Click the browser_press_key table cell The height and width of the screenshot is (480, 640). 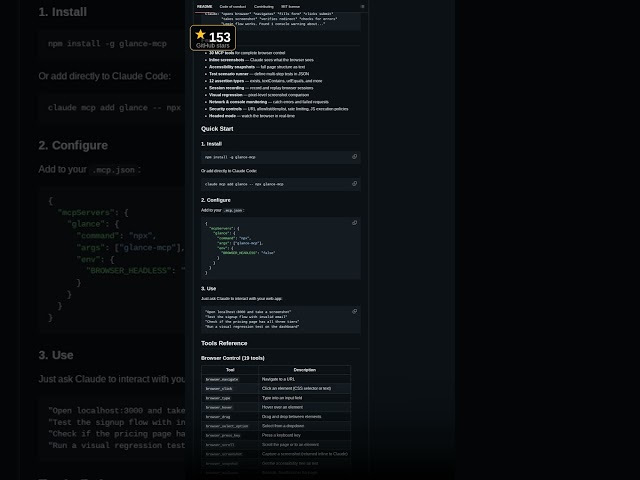coord(230,436)
